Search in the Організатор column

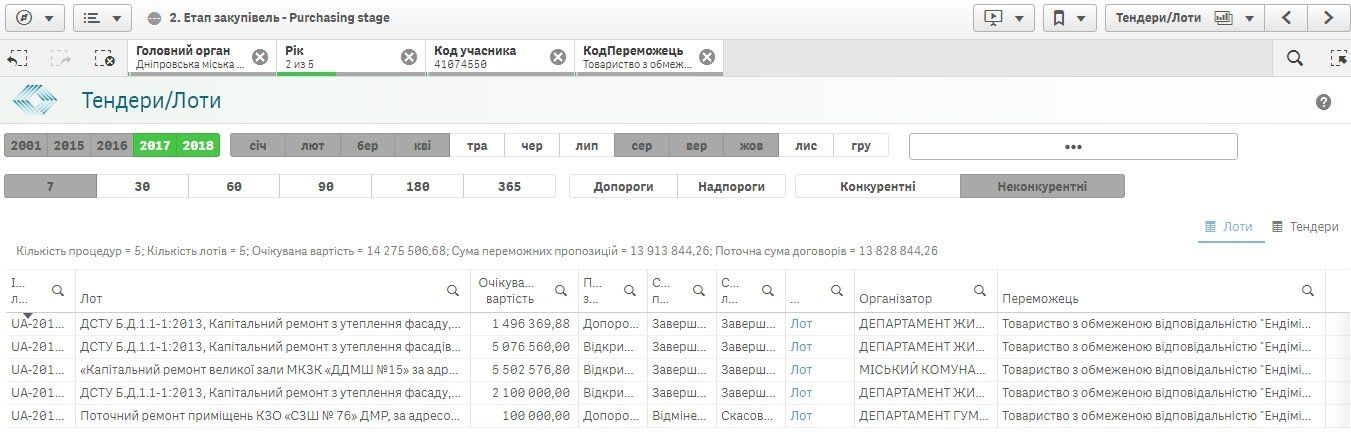click(x=981, y=290)
